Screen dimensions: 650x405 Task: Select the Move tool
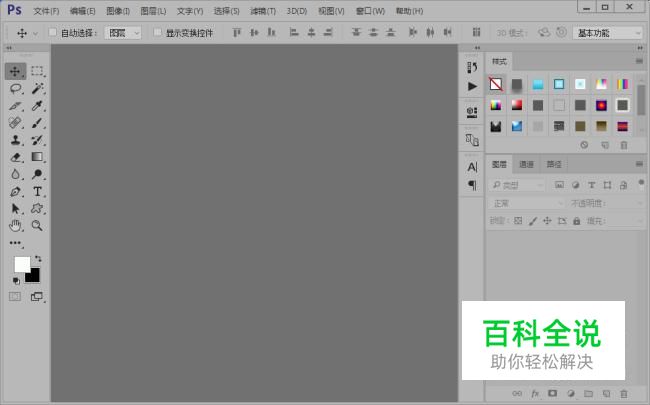tap(15, 71)
